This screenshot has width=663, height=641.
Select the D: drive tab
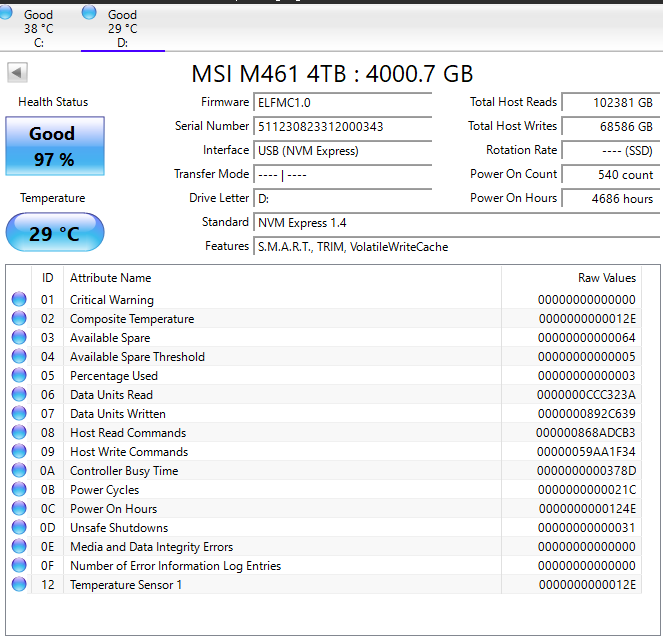pos(123,28)
